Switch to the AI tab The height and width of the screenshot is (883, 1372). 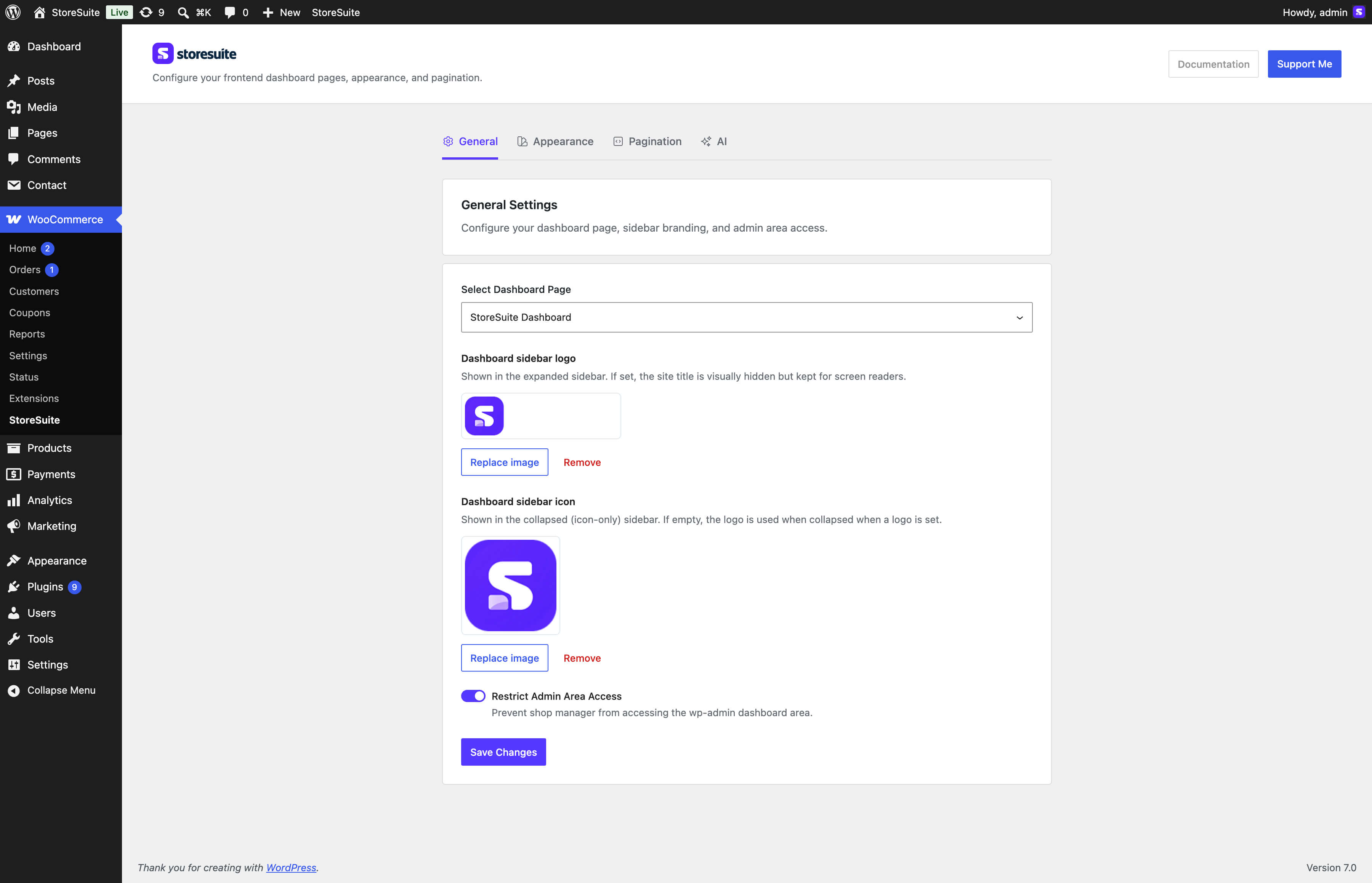pyautogui.click(x=713, y=142)
